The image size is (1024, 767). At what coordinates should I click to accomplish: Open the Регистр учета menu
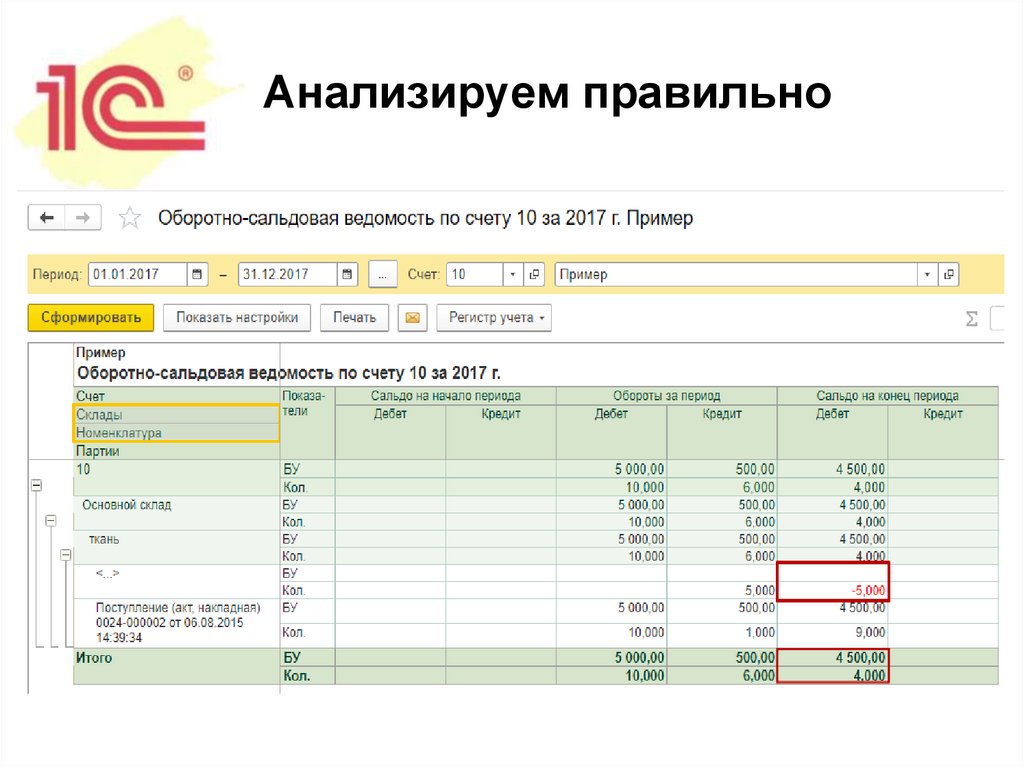(x=493, y=317)
